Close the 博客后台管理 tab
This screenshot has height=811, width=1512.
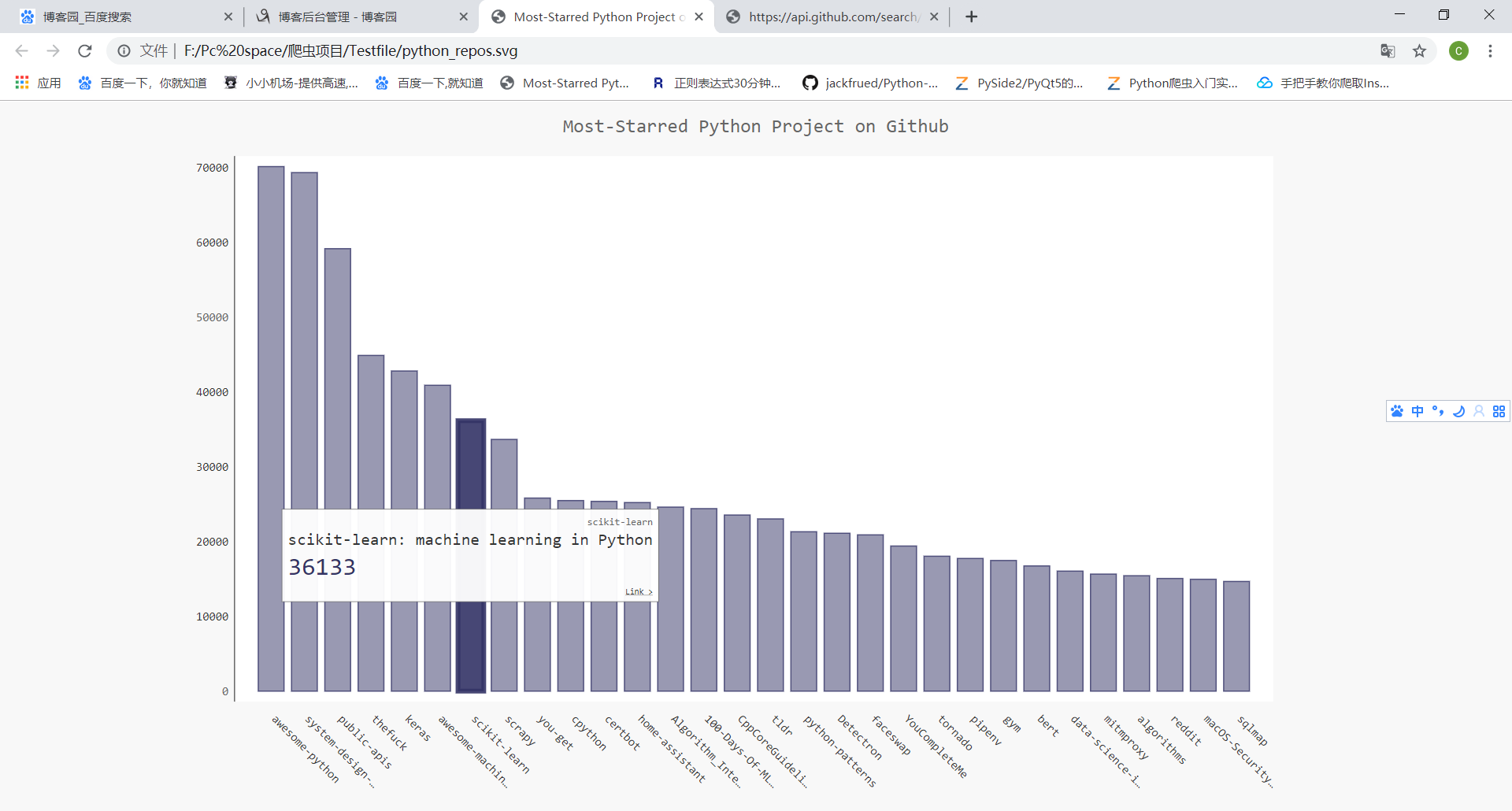point(464,17)
